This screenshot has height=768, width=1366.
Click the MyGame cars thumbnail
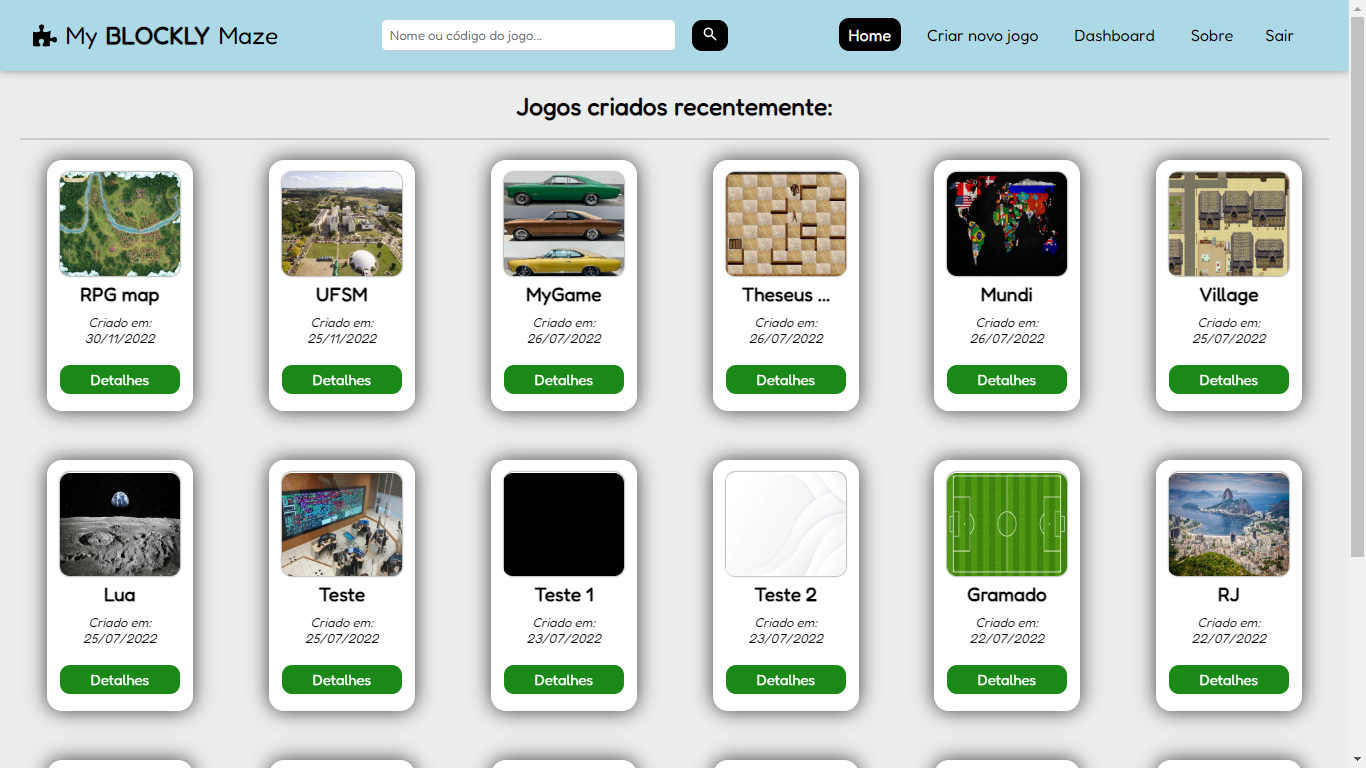tap(564, 224)
